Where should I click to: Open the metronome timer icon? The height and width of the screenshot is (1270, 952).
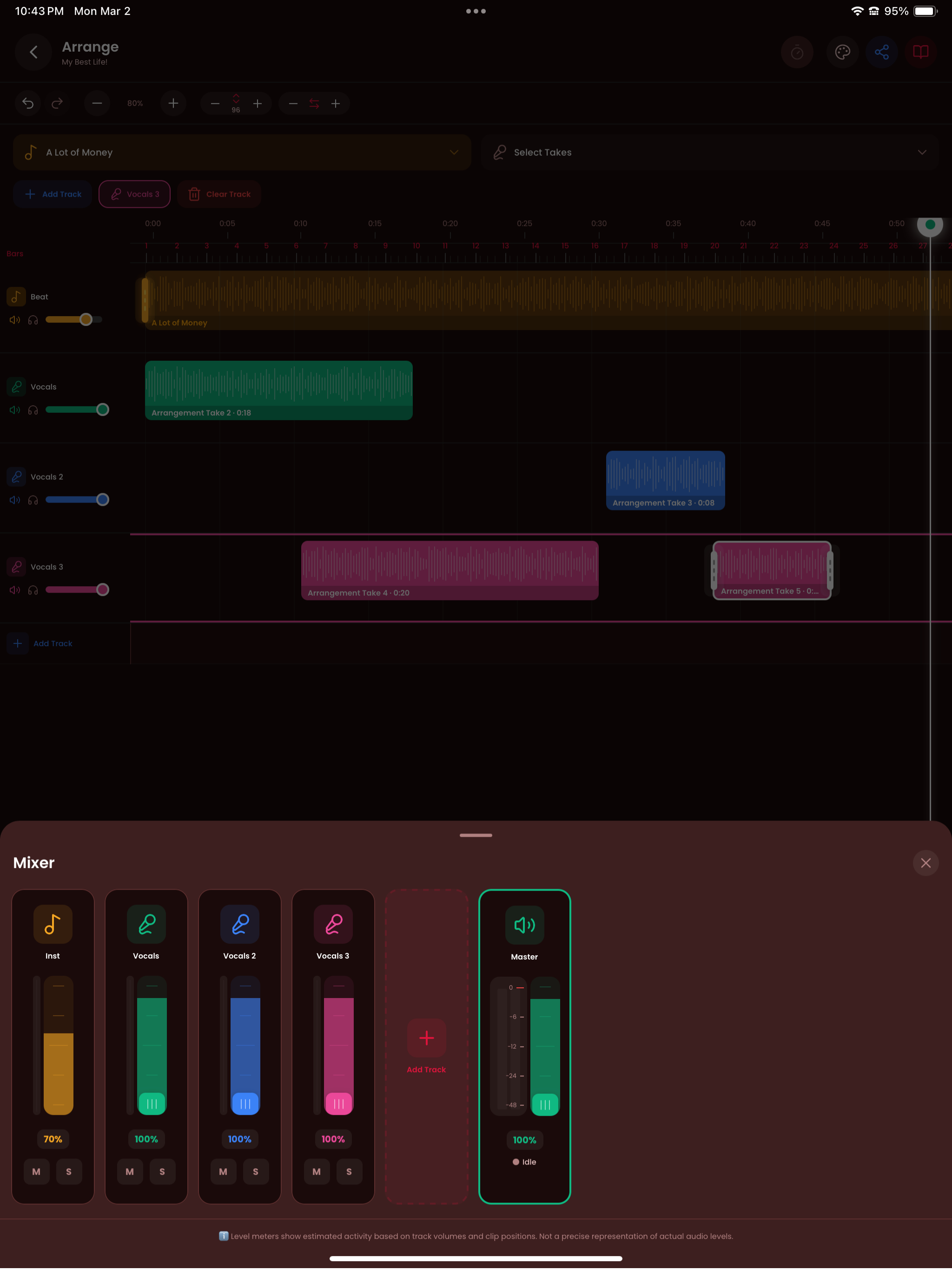point(797,52)
